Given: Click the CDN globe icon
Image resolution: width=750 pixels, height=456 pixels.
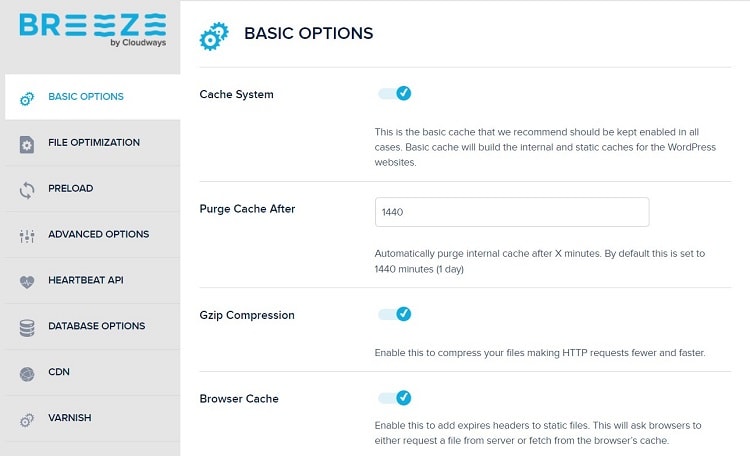Looking at the screenshot, I should tap(27, 374).
